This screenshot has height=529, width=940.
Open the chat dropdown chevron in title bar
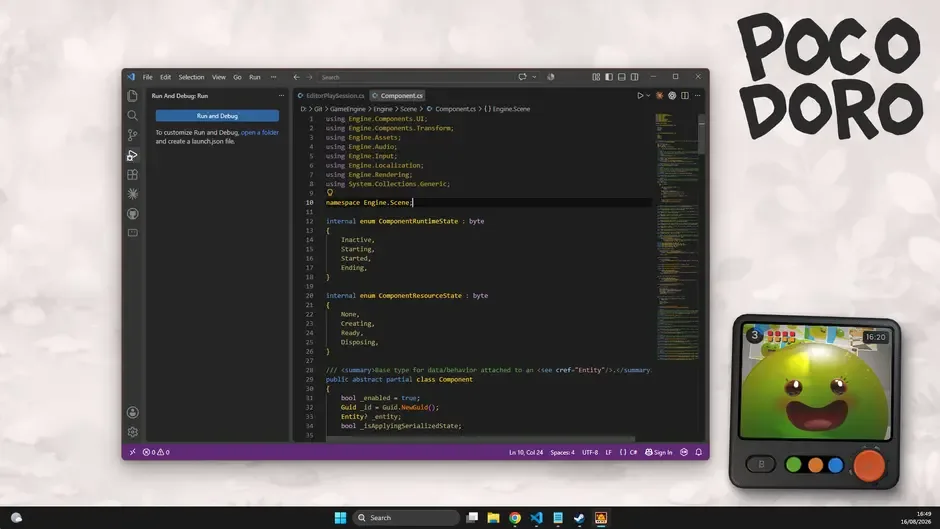point(534,77)
